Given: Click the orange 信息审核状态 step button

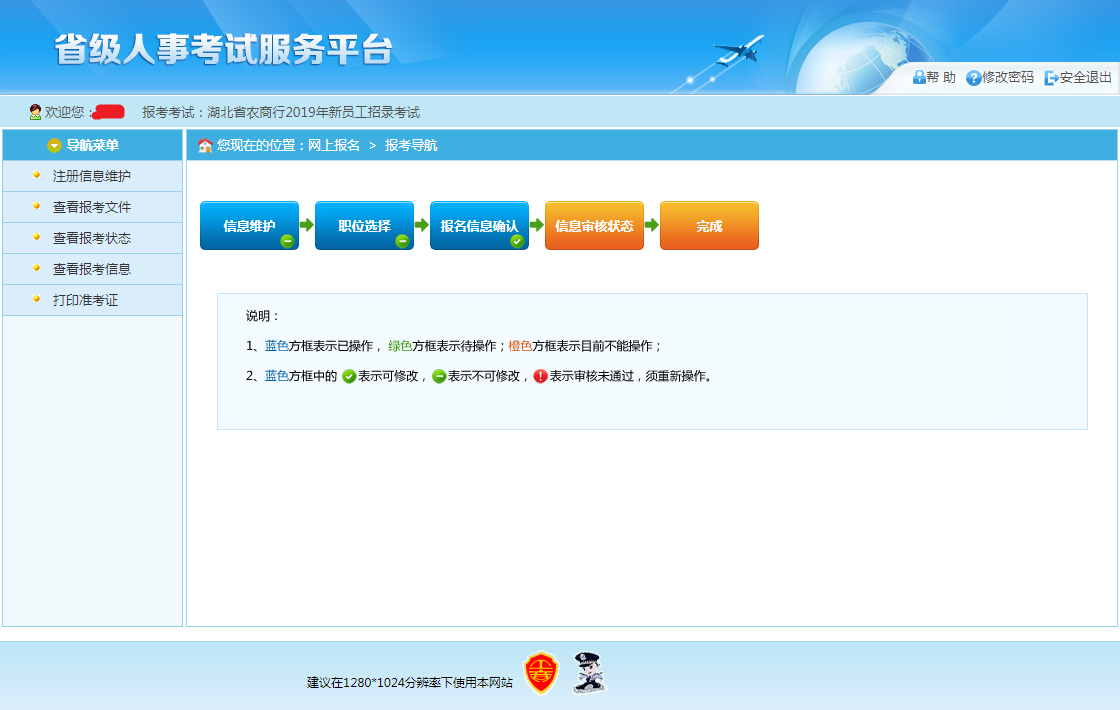Looking at the screenshot, I should [x=594, y=226].
